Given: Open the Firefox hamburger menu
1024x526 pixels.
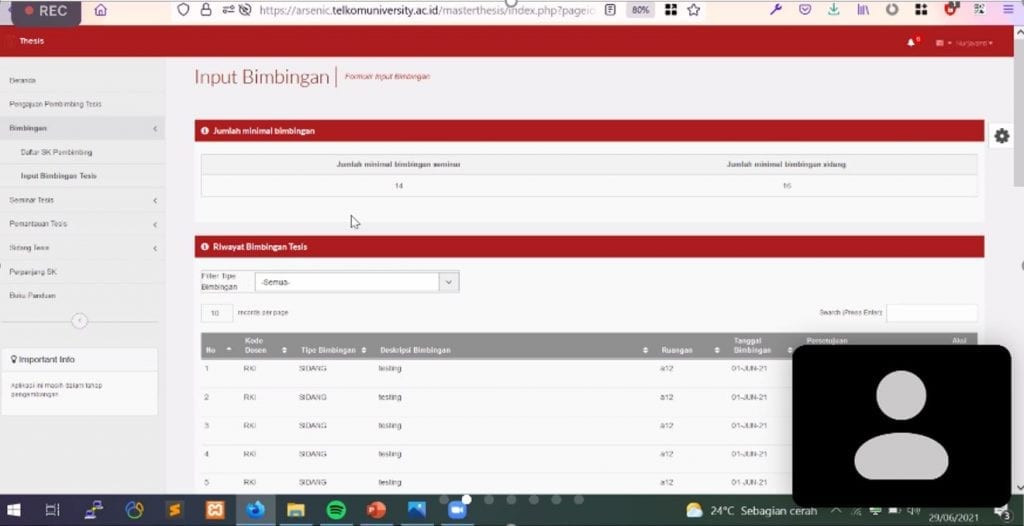Looking at the screenshot, I should pos(1006,10).
